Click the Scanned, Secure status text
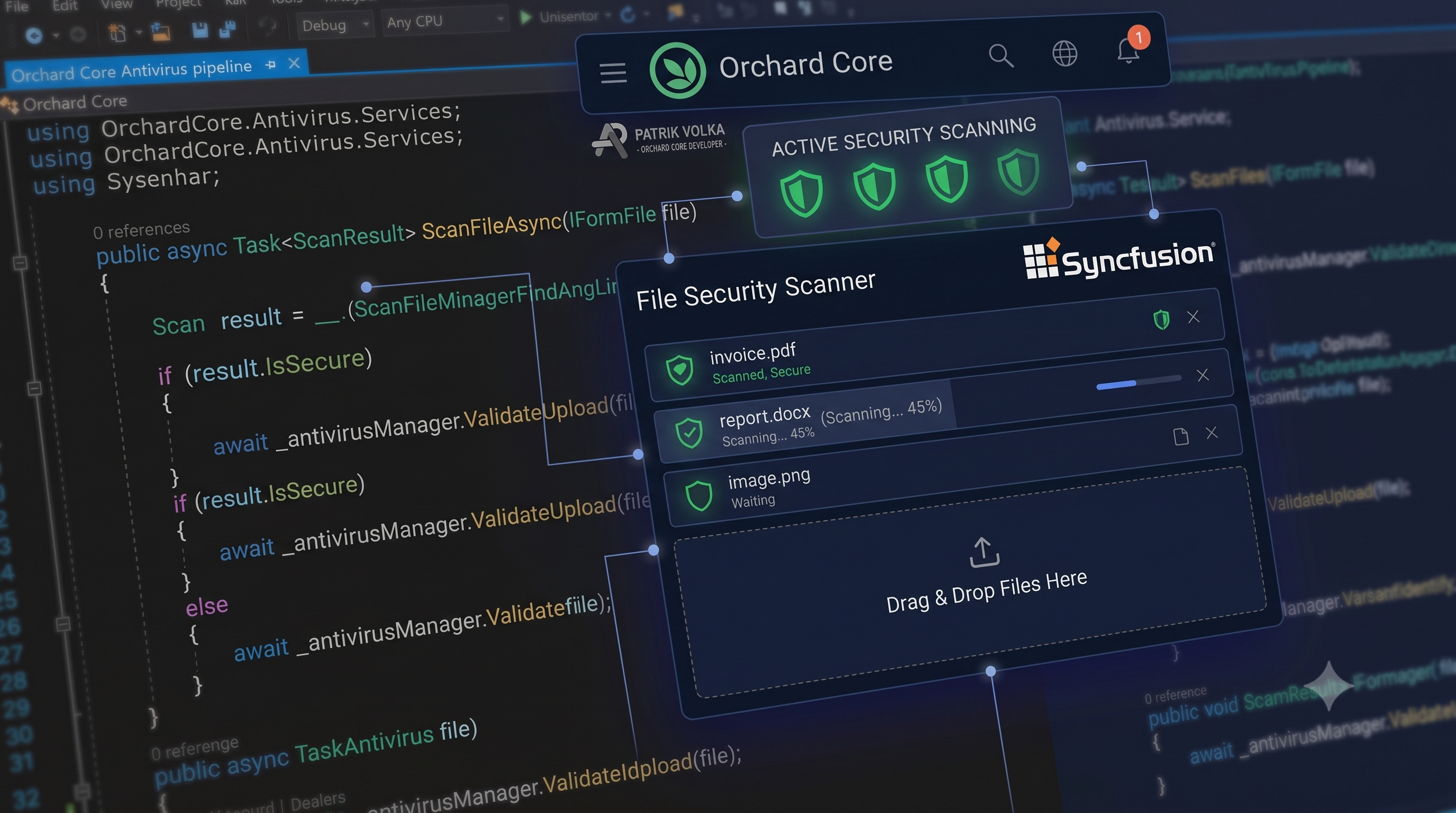 tap(761, 374)
